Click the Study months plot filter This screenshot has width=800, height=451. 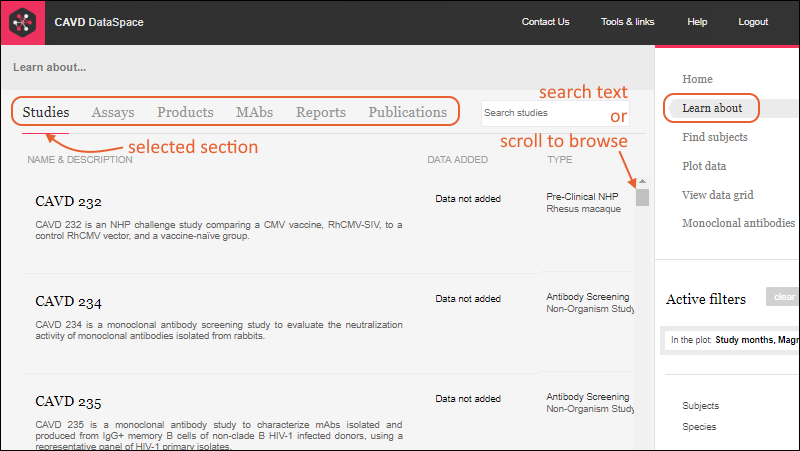pos(732,340)
